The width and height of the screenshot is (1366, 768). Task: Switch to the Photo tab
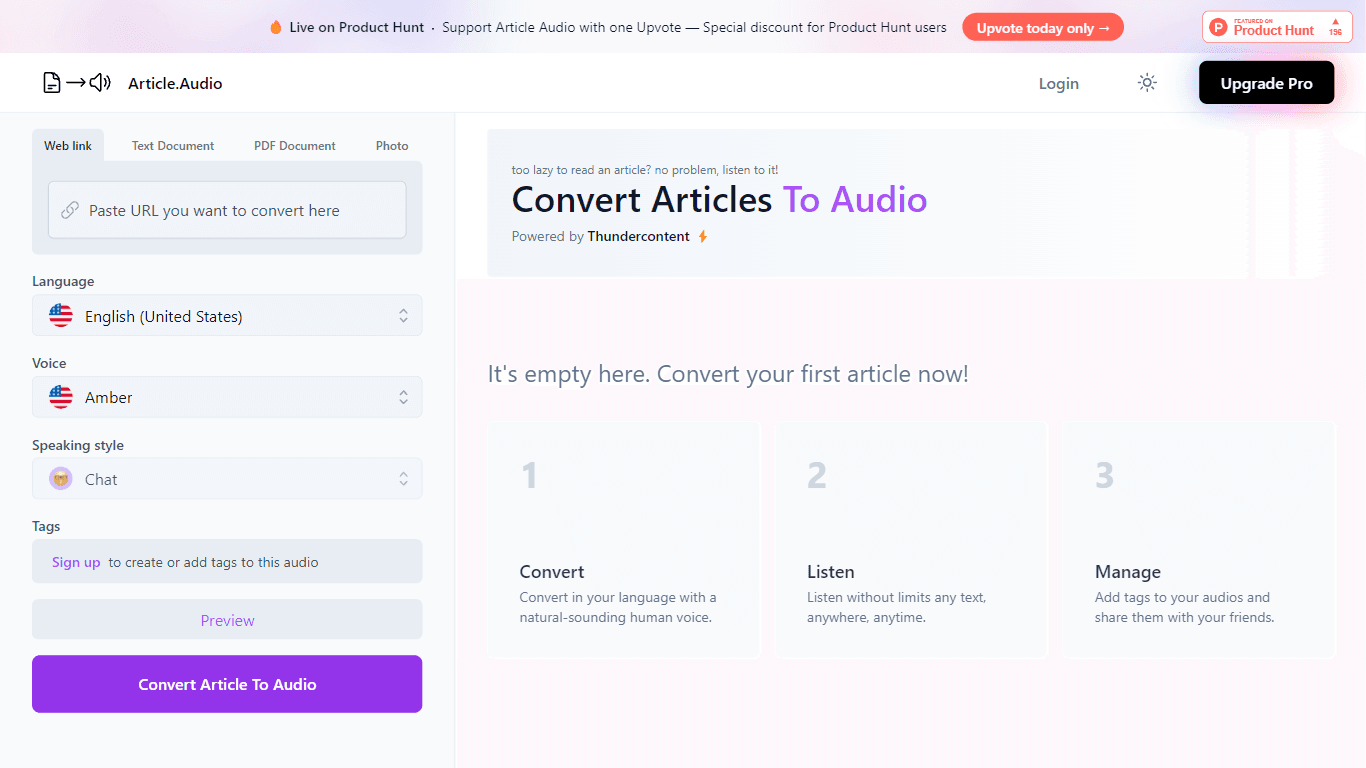tap(392, 146)
